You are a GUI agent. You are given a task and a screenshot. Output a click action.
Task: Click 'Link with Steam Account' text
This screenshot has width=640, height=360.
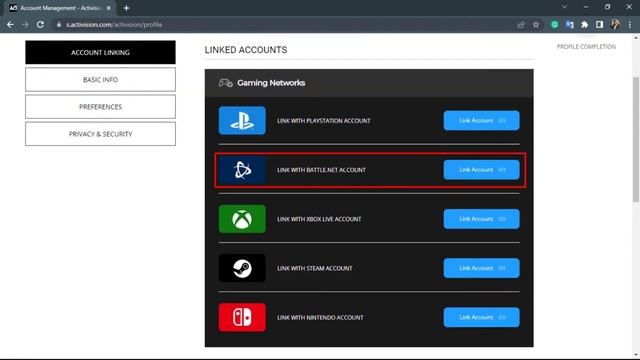click(x=315, y=268)
